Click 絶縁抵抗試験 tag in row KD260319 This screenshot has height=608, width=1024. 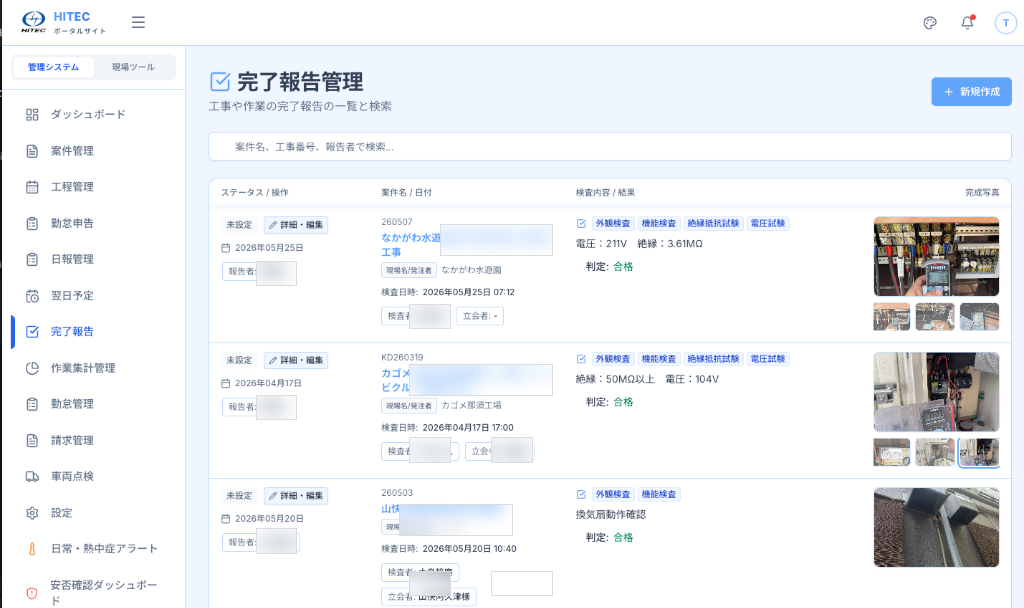pyautogui.click(x=713, y=359)
